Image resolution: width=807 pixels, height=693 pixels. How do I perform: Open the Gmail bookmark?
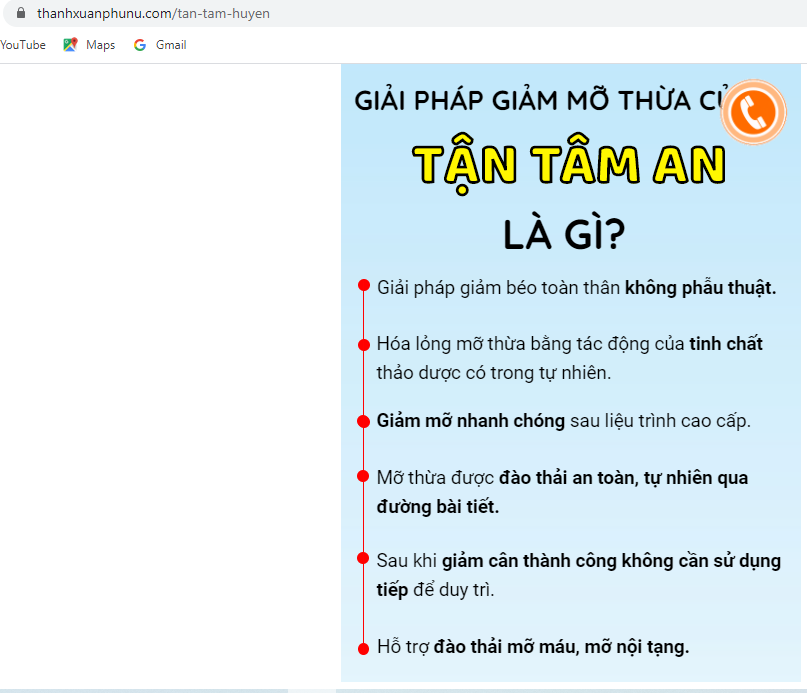(166, 44)
